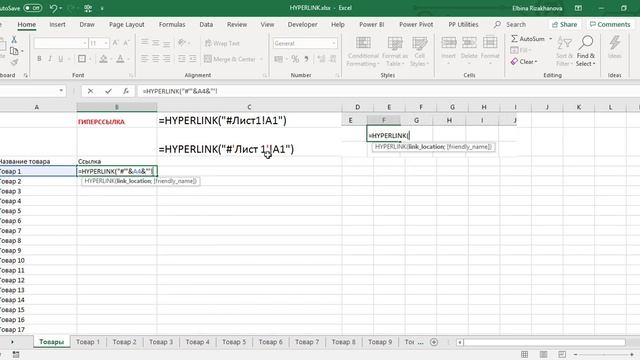The width and height of the screenshot is (640, 360).
Task: Open Conditional Formatting menu
Action: point(363,51)
